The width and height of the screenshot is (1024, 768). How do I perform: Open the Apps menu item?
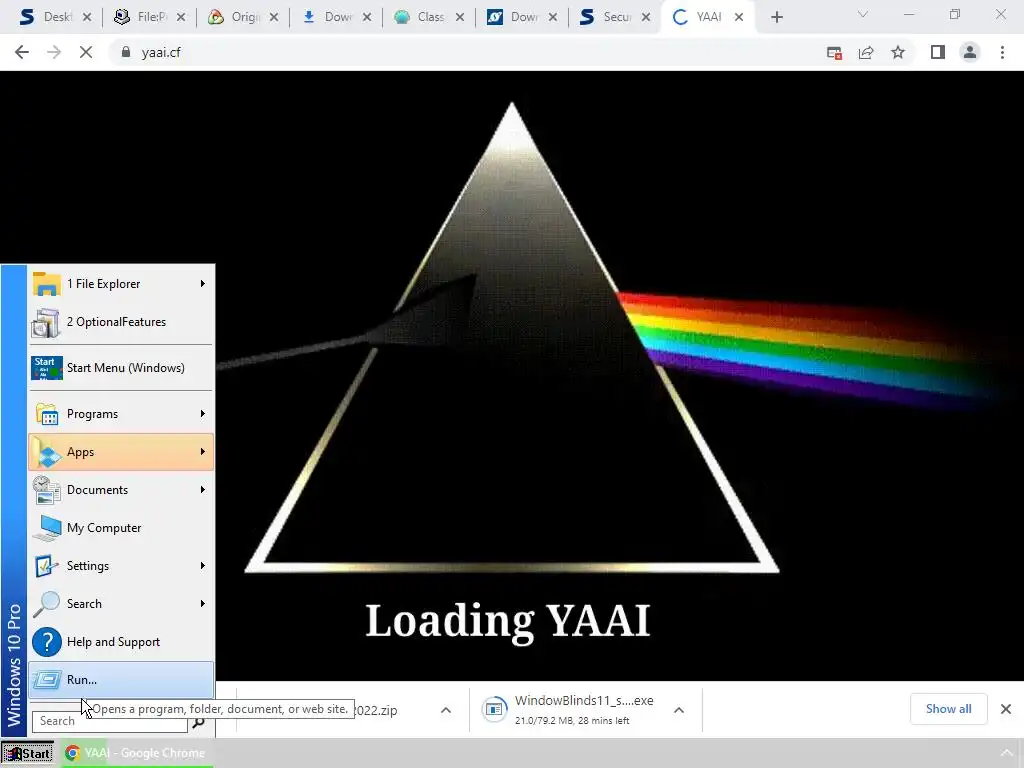coord(121,451)
